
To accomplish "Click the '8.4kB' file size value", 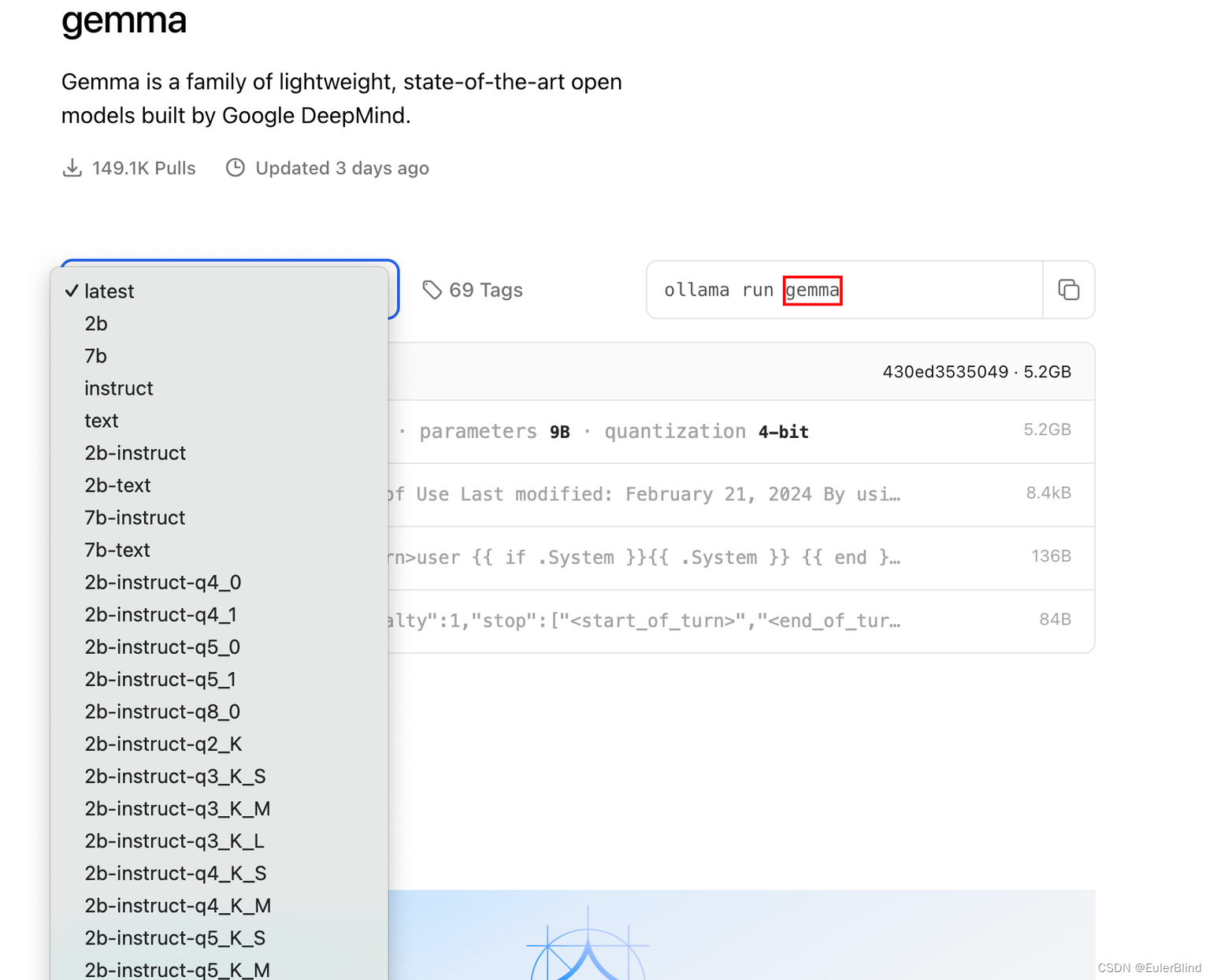I will pos(1048,492).
